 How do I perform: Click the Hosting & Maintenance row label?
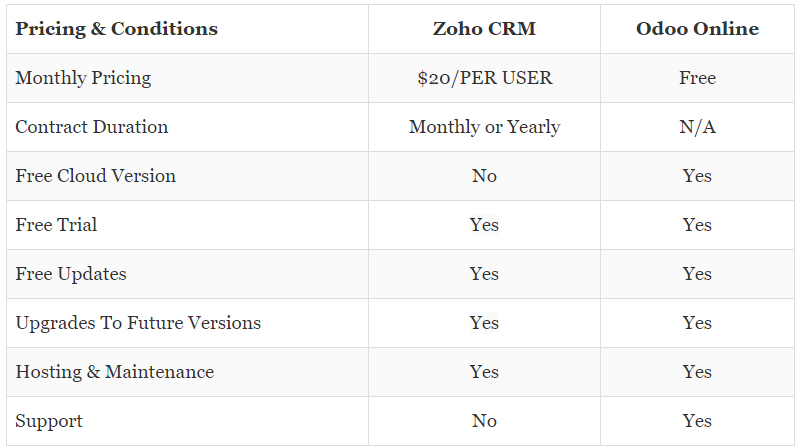tap(115, 372)
